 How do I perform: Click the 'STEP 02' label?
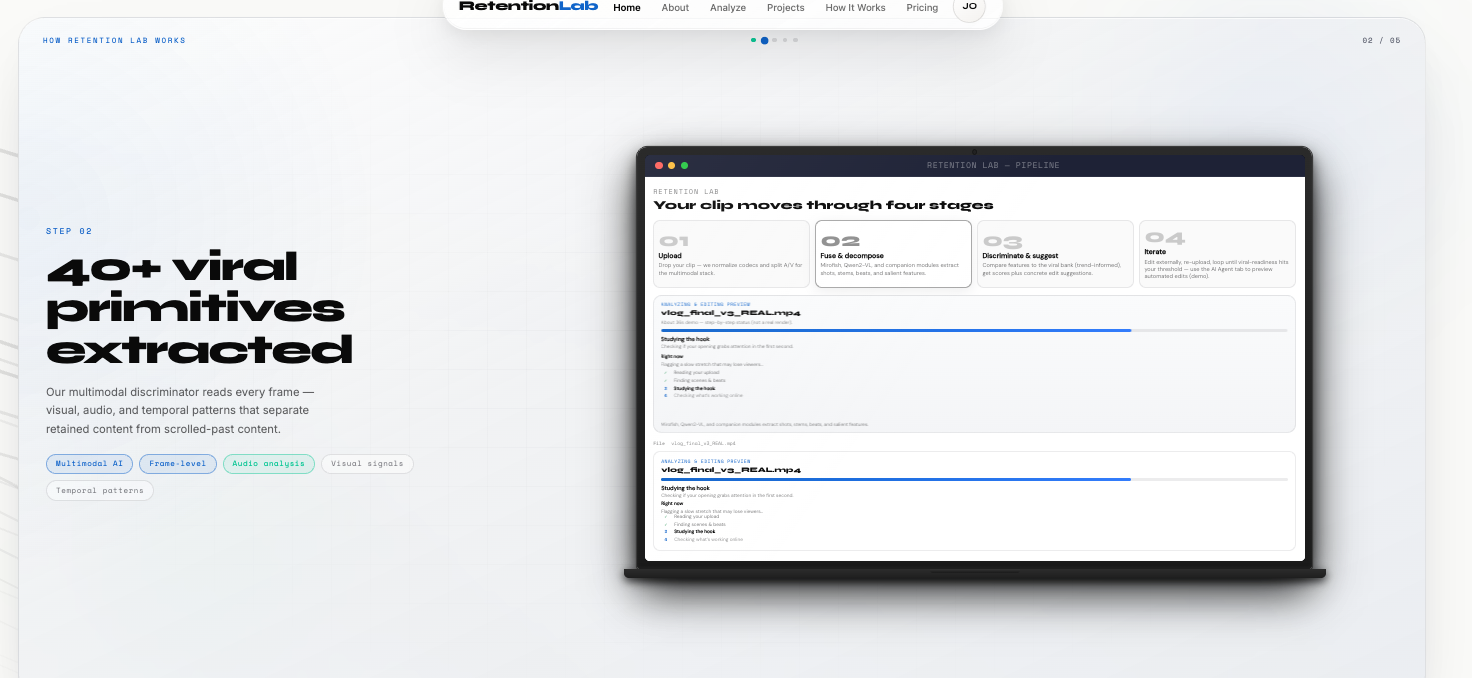(69, 231)
